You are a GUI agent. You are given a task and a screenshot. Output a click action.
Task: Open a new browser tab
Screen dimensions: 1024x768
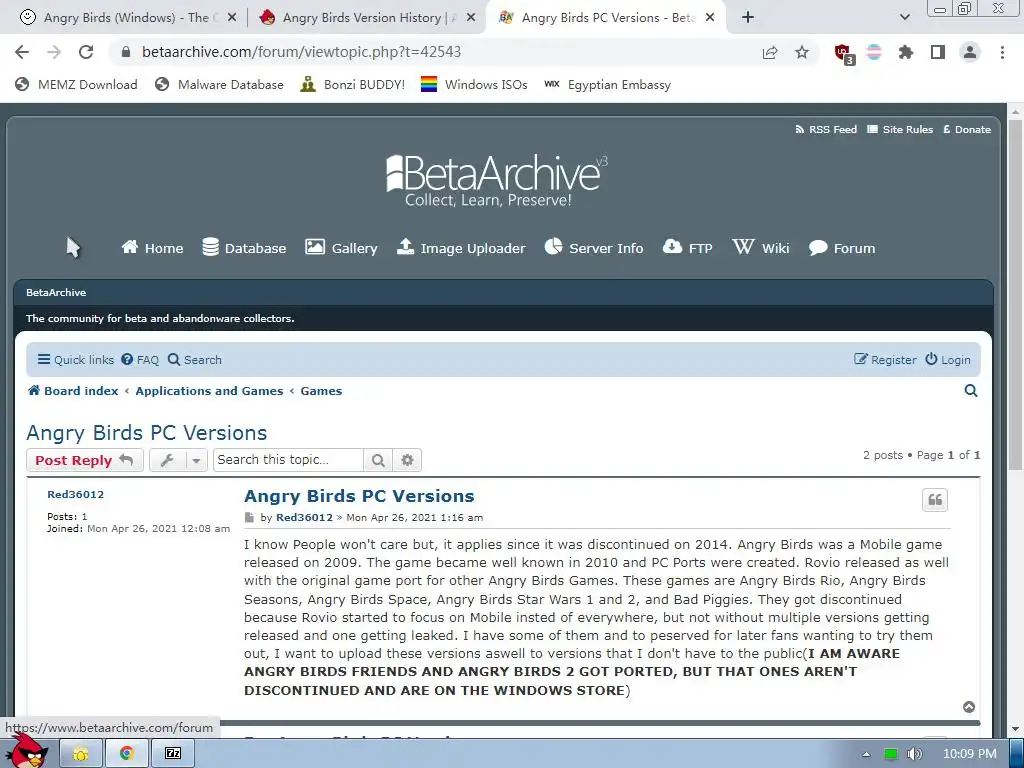[x=748, y=18]
